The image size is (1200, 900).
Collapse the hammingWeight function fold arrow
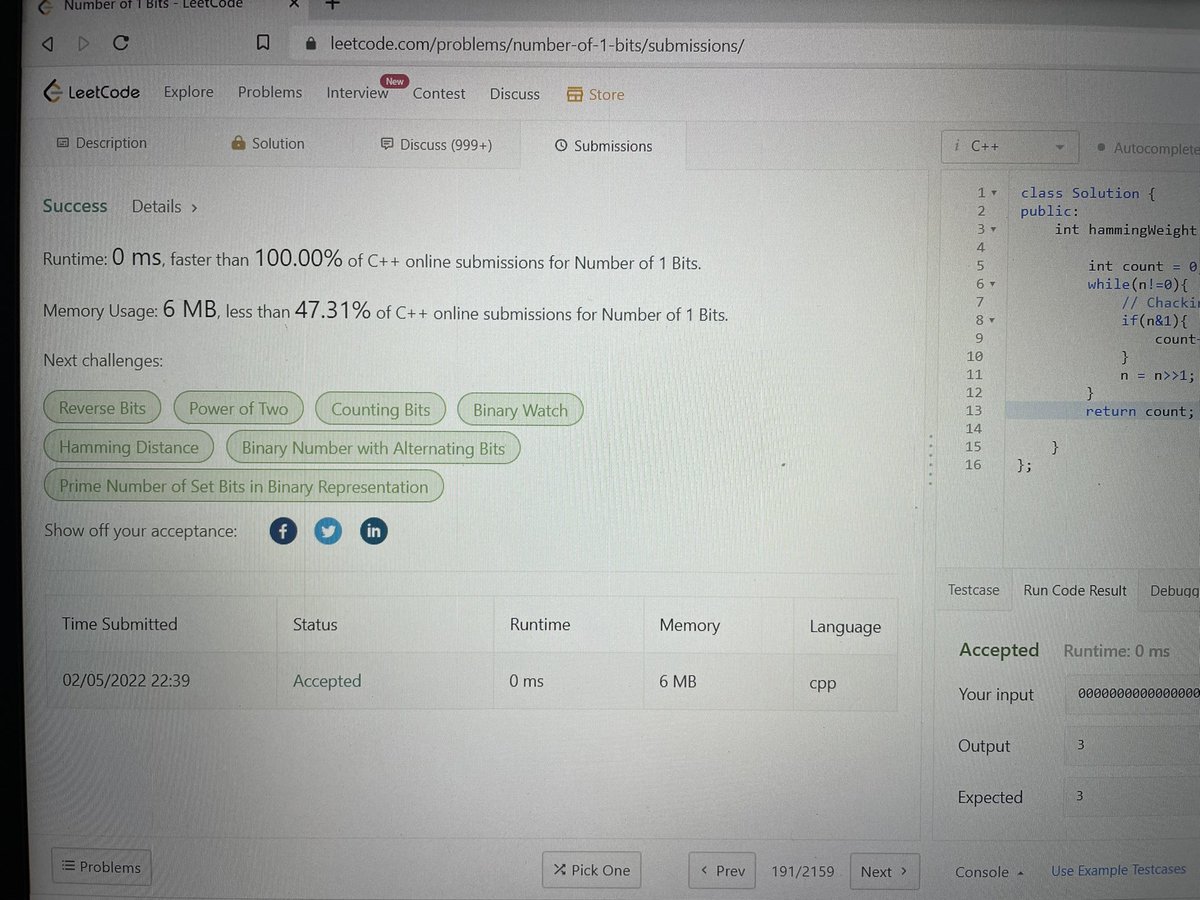point(993,229)
